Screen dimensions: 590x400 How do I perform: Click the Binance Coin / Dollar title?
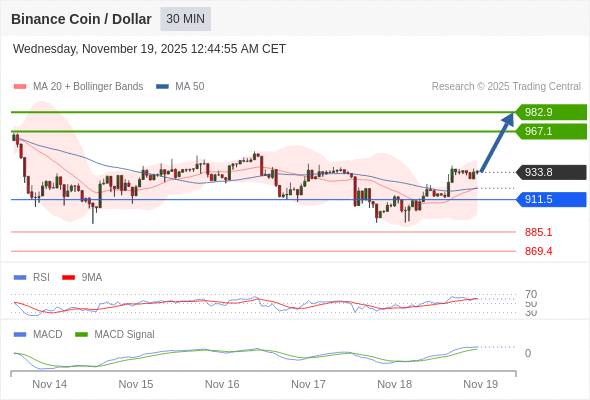tap(81, 19)
